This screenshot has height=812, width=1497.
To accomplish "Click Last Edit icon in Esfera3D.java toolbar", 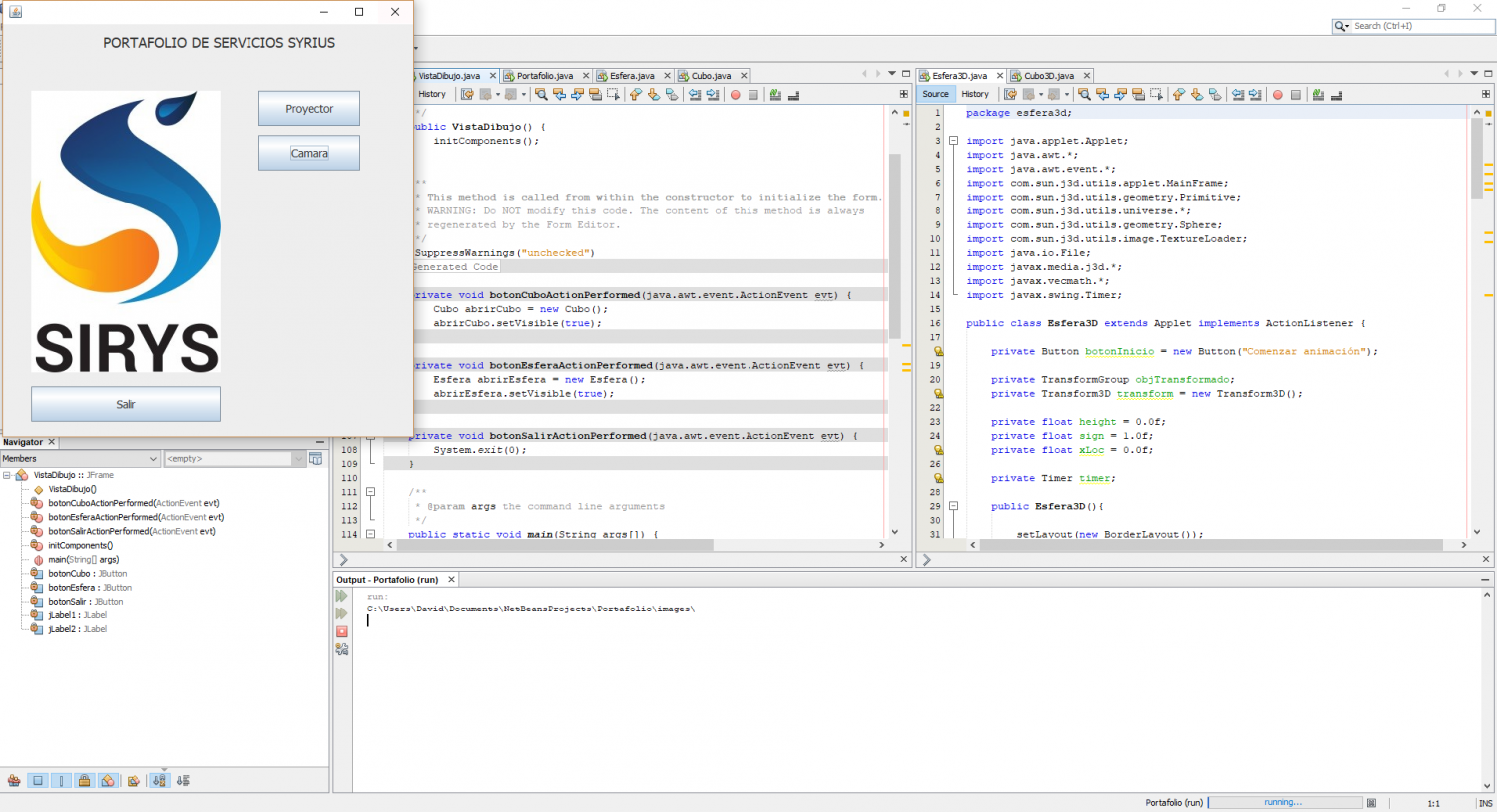I will pos(1010,94).
